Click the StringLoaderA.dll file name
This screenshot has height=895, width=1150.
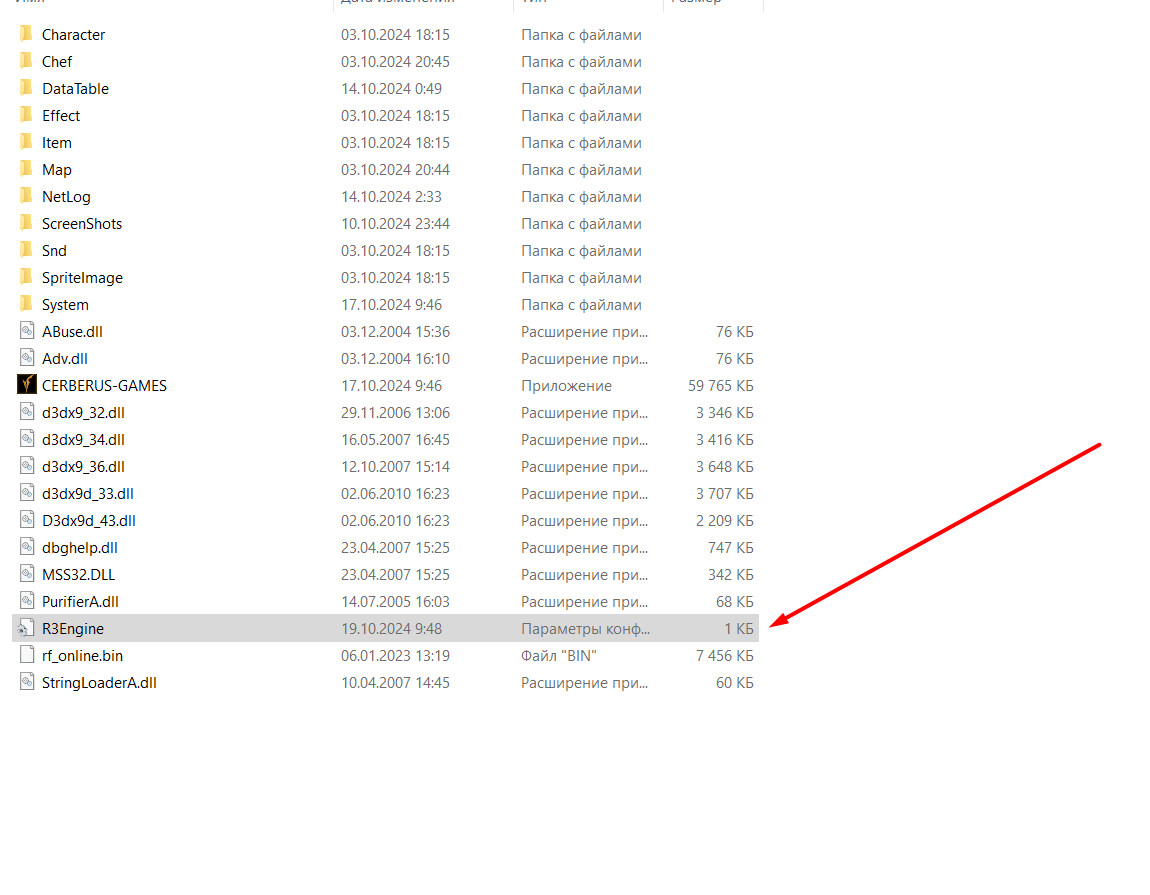[x=99, y=682]
